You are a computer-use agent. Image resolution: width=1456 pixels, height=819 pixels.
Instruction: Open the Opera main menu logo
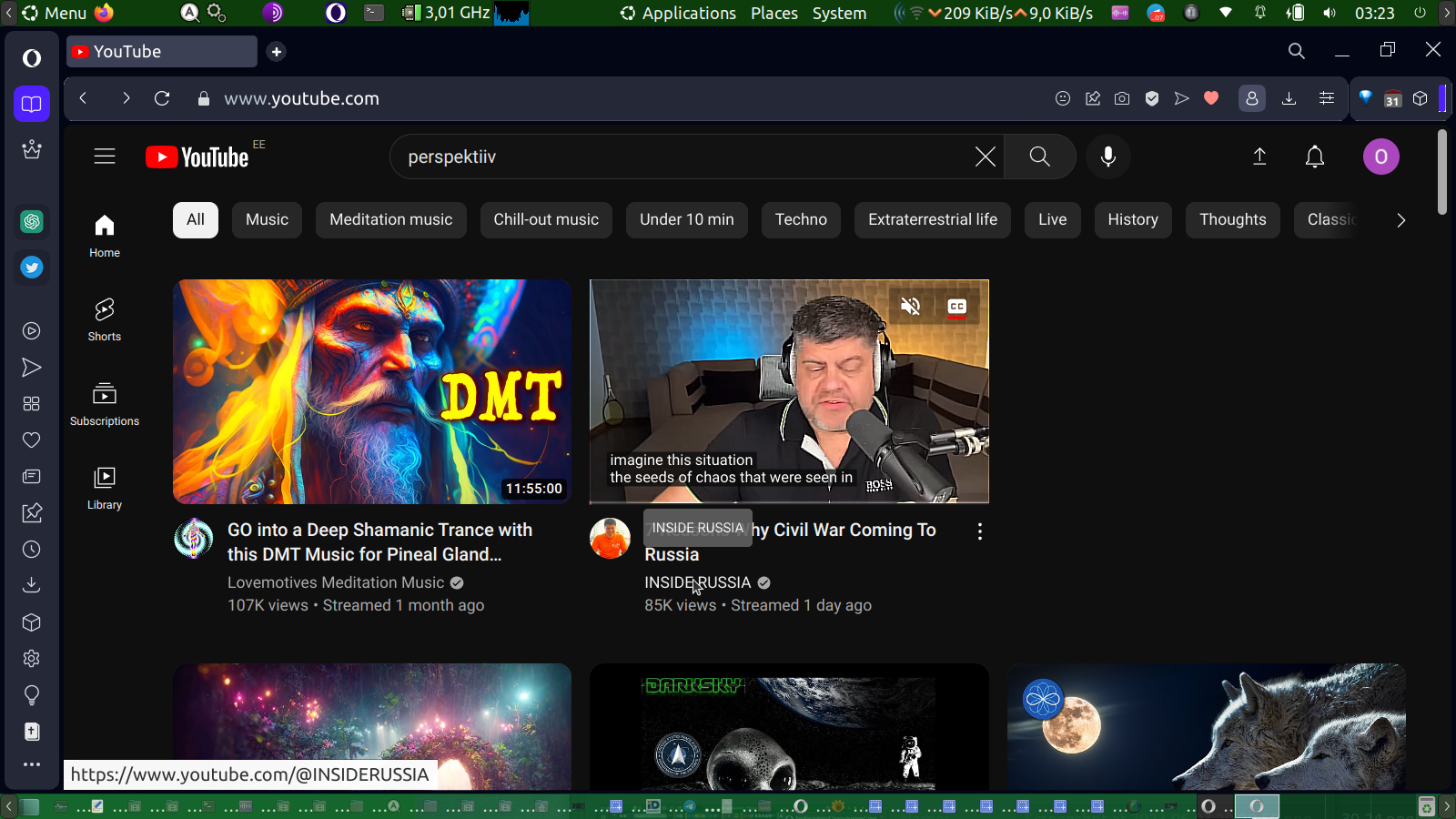point(32,58)
